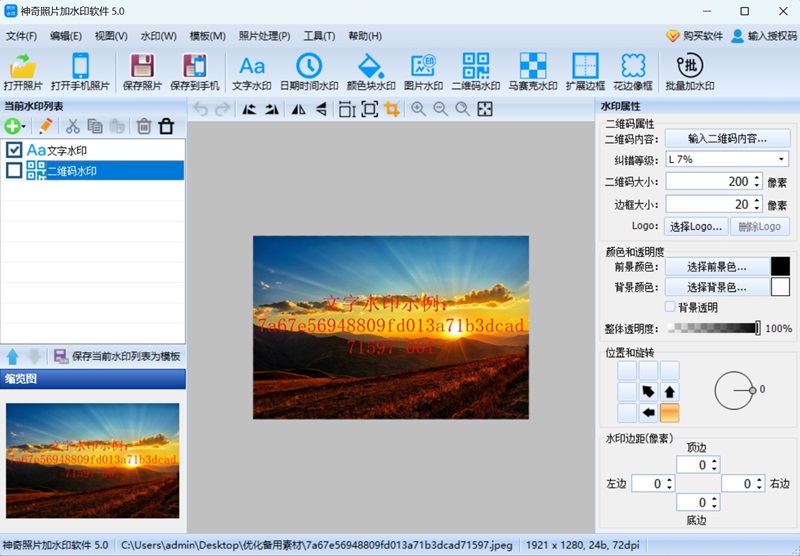Zoom out of the photo
This screenshot has width=800, height=556.
pos(440,109)
